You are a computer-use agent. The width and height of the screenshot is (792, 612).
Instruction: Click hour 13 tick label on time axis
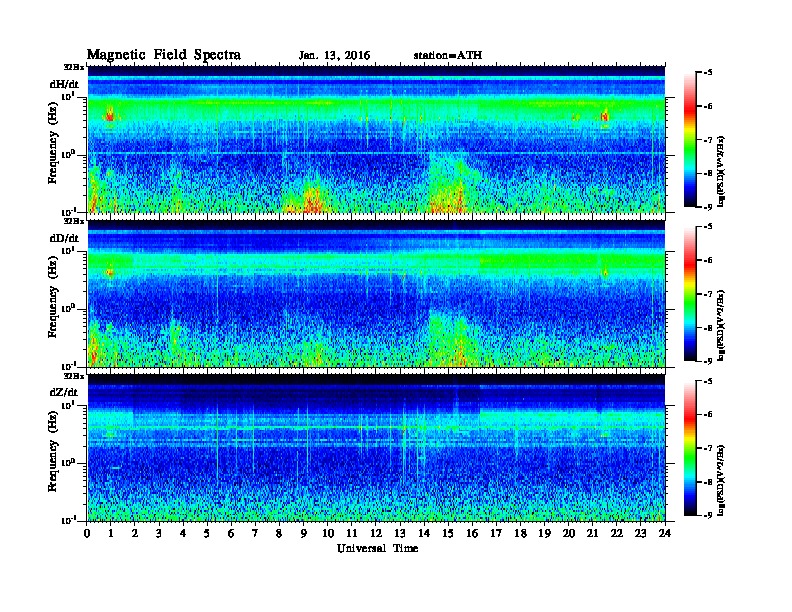pos(400,533)
